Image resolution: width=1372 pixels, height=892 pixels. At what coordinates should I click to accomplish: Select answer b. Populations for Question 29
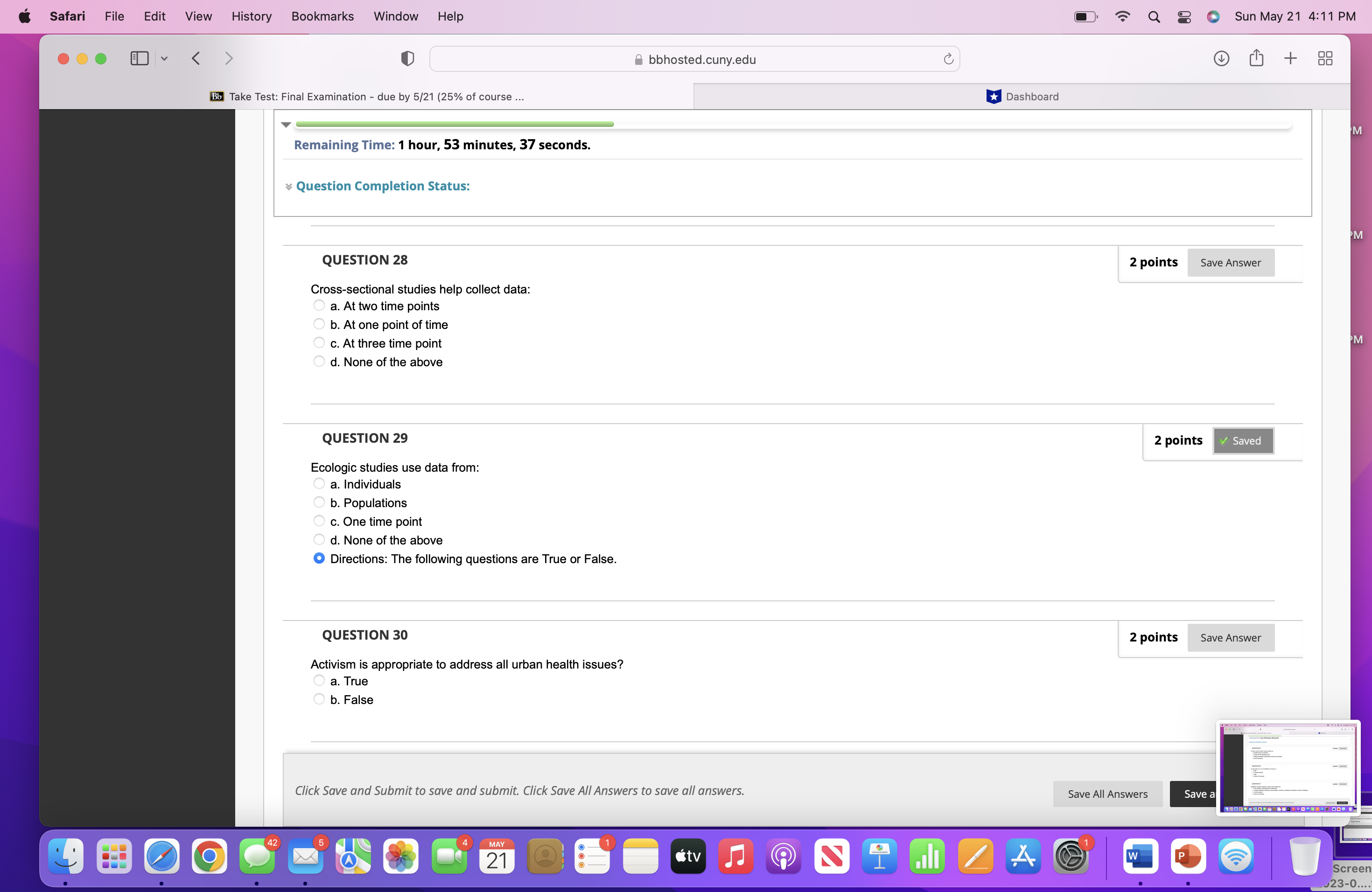(x=319, y=502)
